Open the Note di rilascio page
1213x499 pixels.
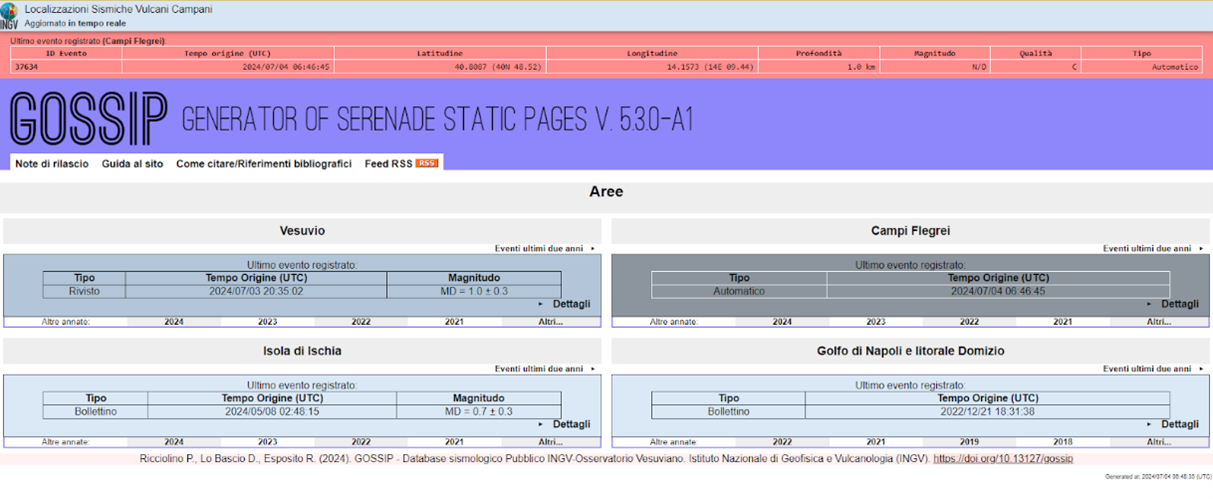(52, 163)
